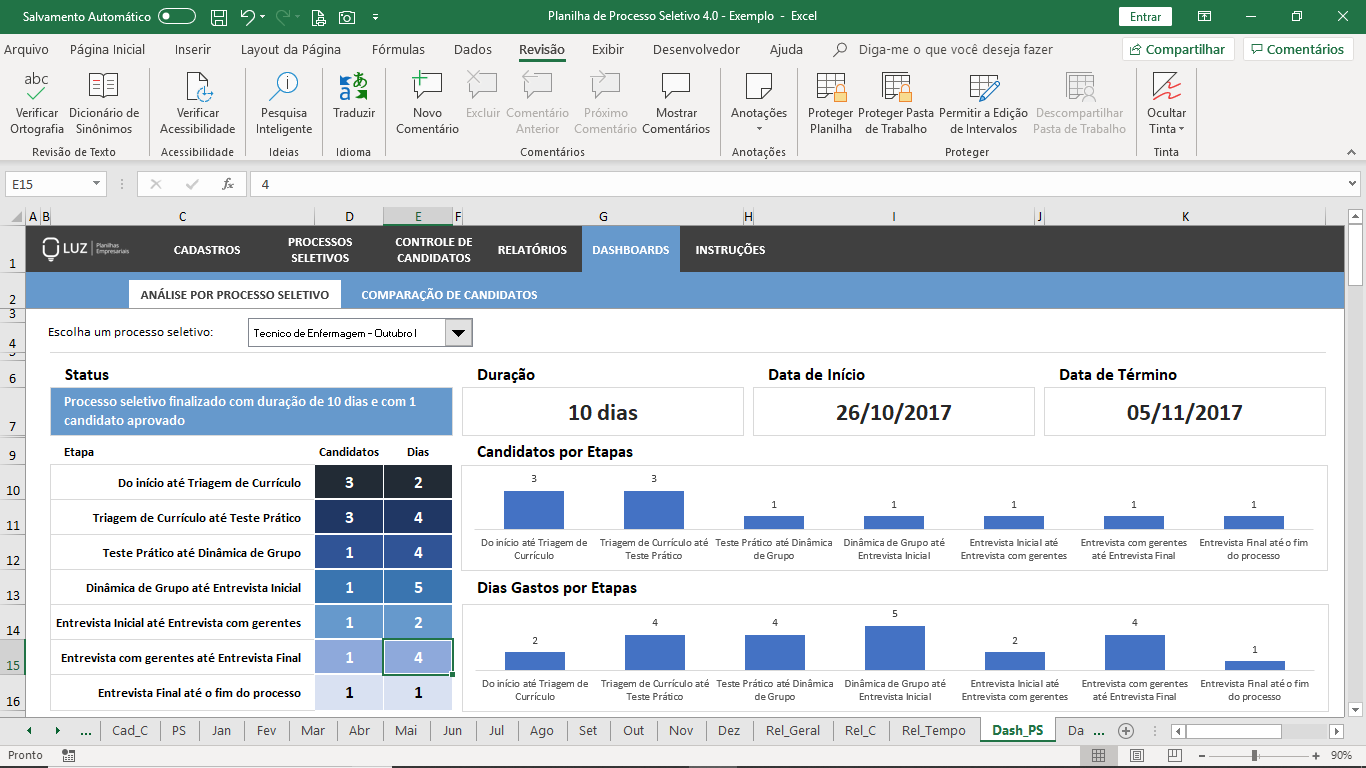The height and width of the screenshot is (768, 1366).
Task: Add a new sheet with plus icon
Action: click(1126, 731)
